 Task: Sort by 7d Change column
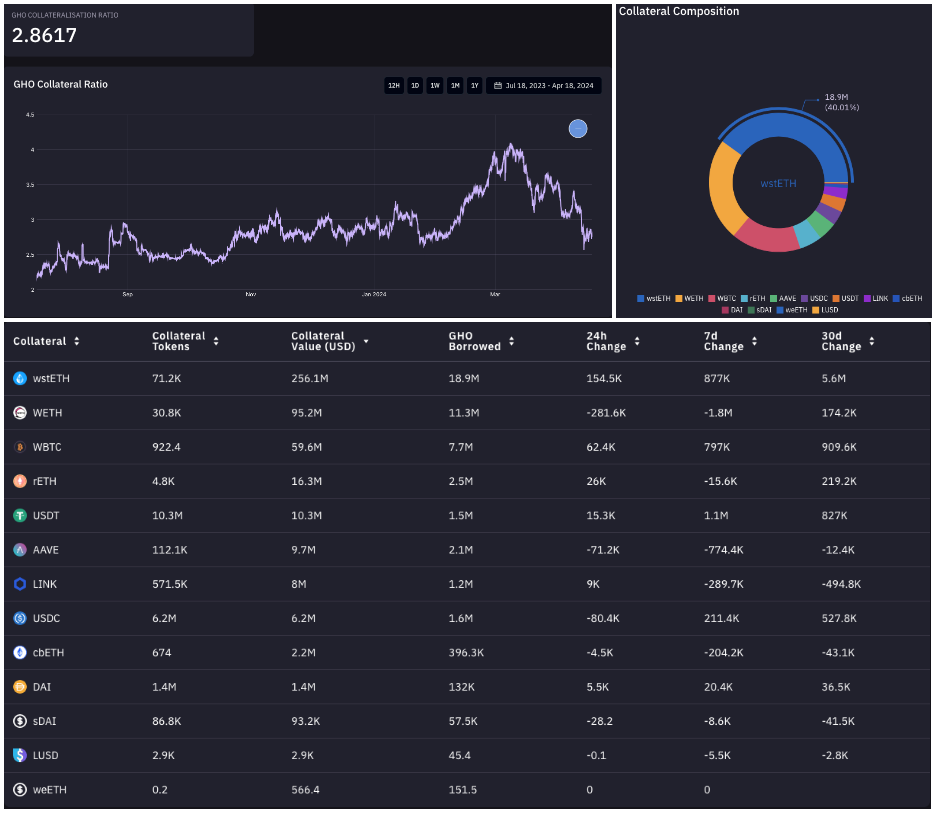click(731, 341)
